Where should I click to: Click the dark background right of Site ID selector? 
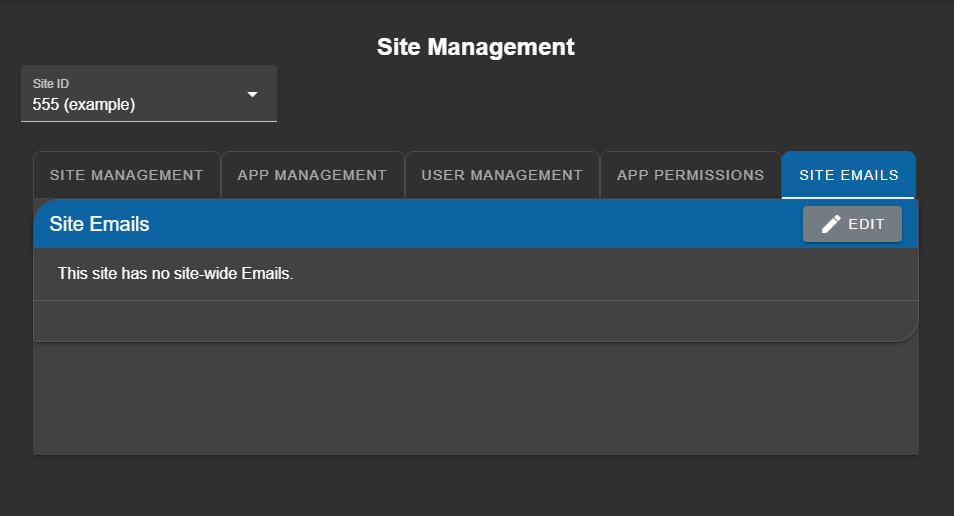tap(600, 95)
